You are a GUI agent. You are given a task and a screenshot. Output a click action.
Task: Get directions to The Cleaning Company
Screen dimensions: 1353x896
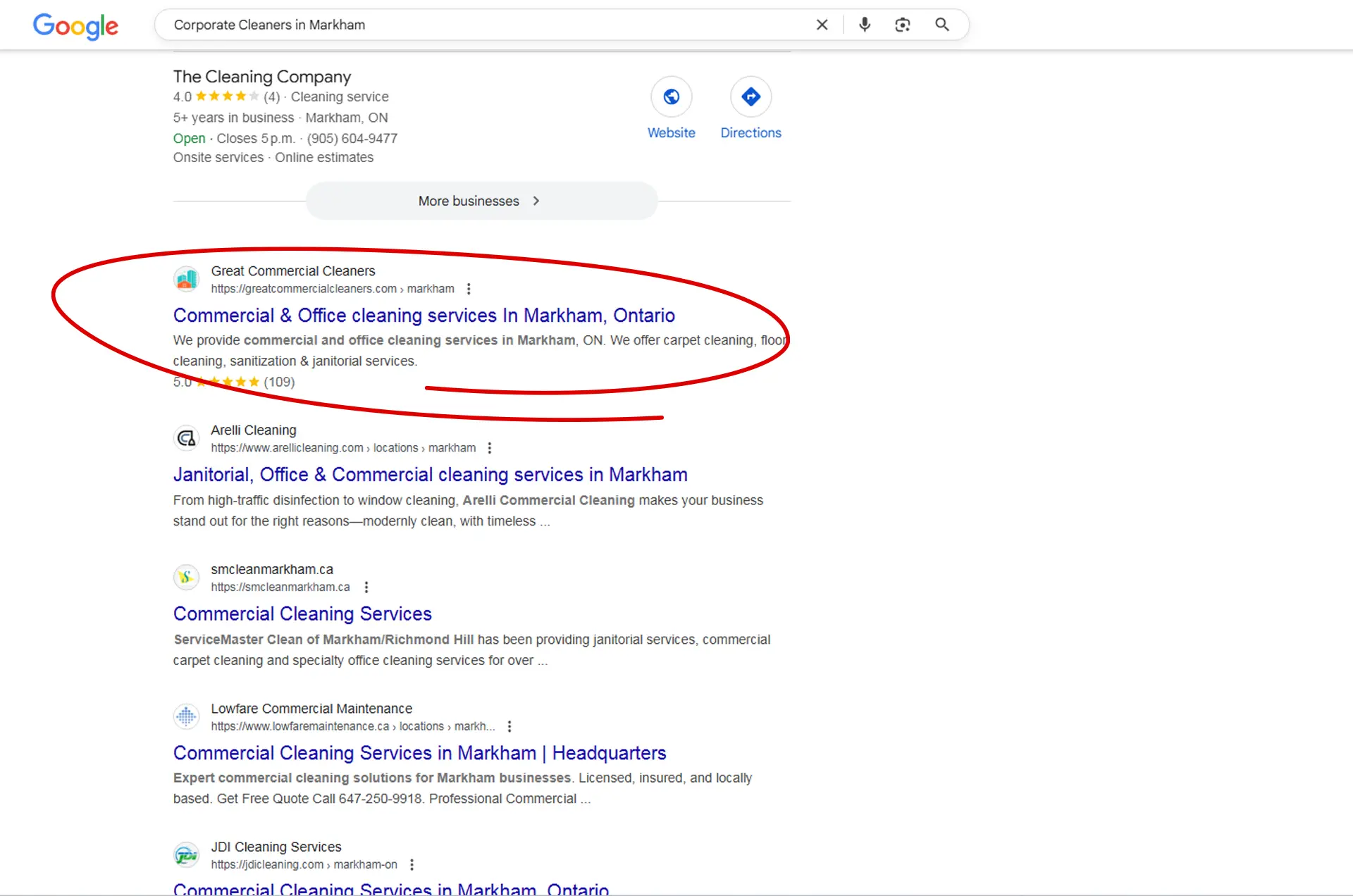point(750,97)
